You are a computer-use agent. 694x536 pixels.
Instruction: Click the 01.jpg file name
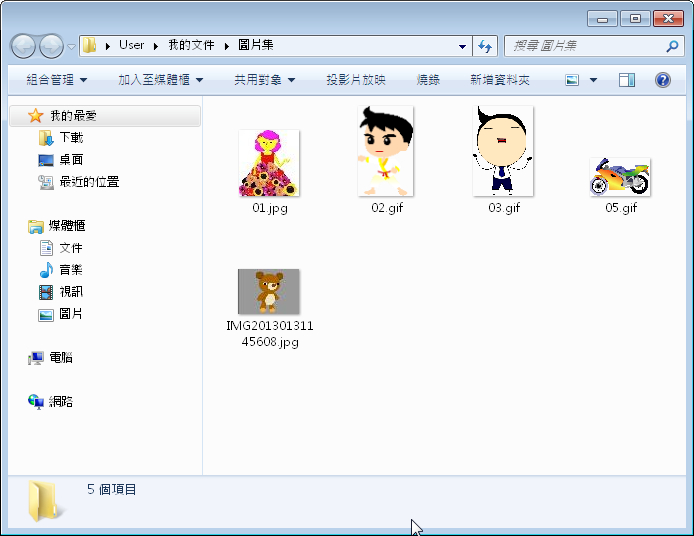click(x=270, y=208)
